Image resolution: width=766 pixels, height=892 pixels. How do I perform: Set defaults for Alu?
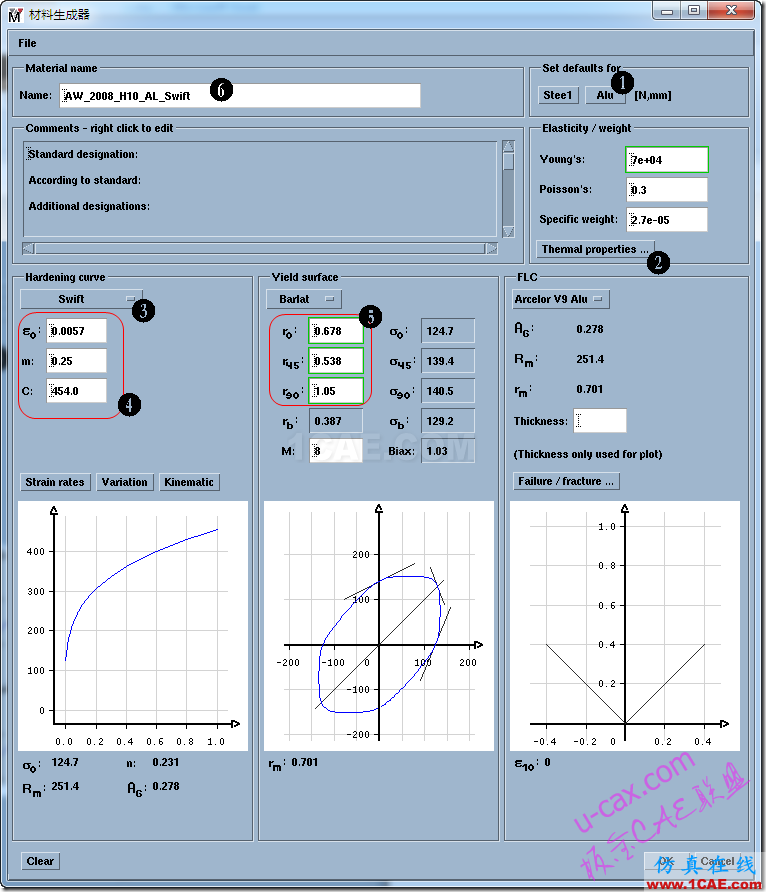(x=605, y=95)
